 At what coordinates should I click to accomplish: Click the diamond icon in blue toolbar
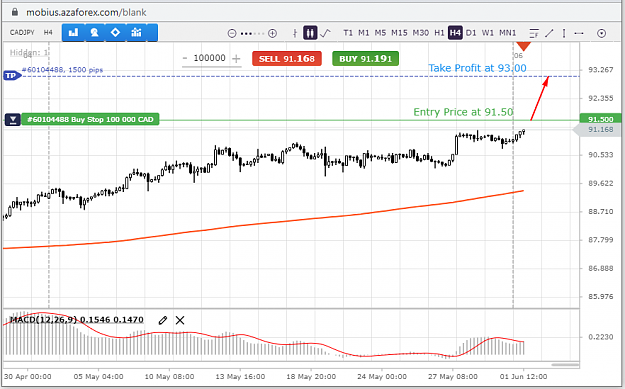tap(115, 33)
